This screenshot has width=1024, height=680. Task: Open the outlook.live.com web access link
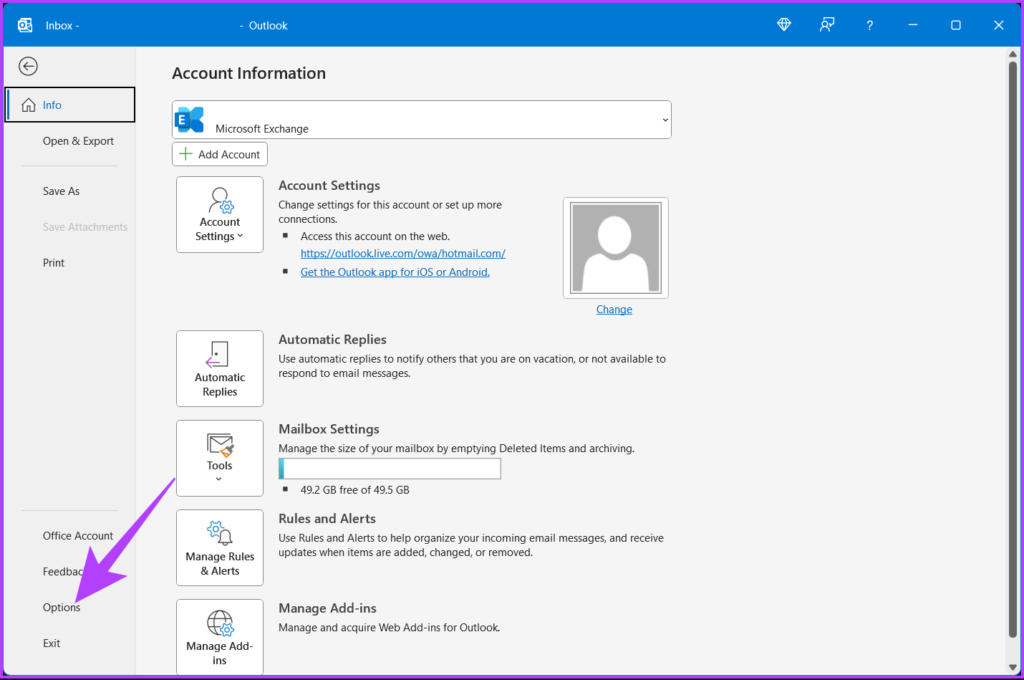click(402, 254)
